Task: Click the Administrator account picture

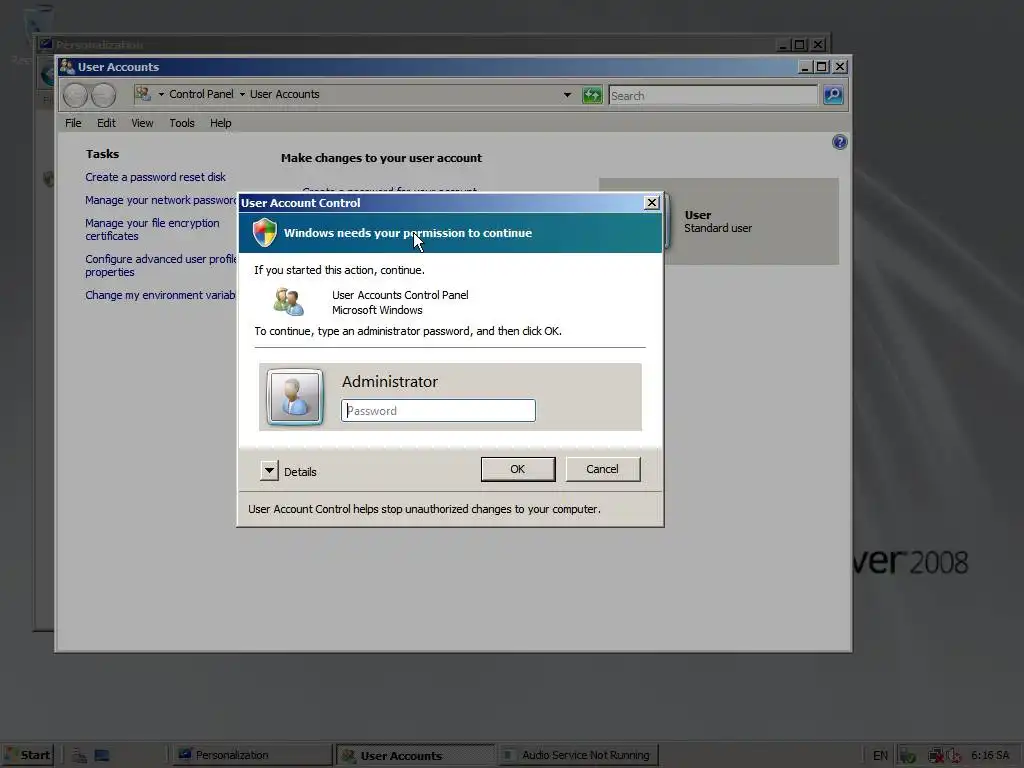Action: tap(295, 396)
